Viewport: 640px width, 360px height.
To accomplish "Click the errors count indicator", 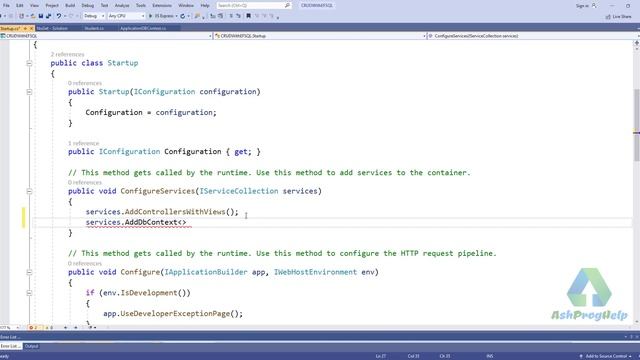I will 33,327.
